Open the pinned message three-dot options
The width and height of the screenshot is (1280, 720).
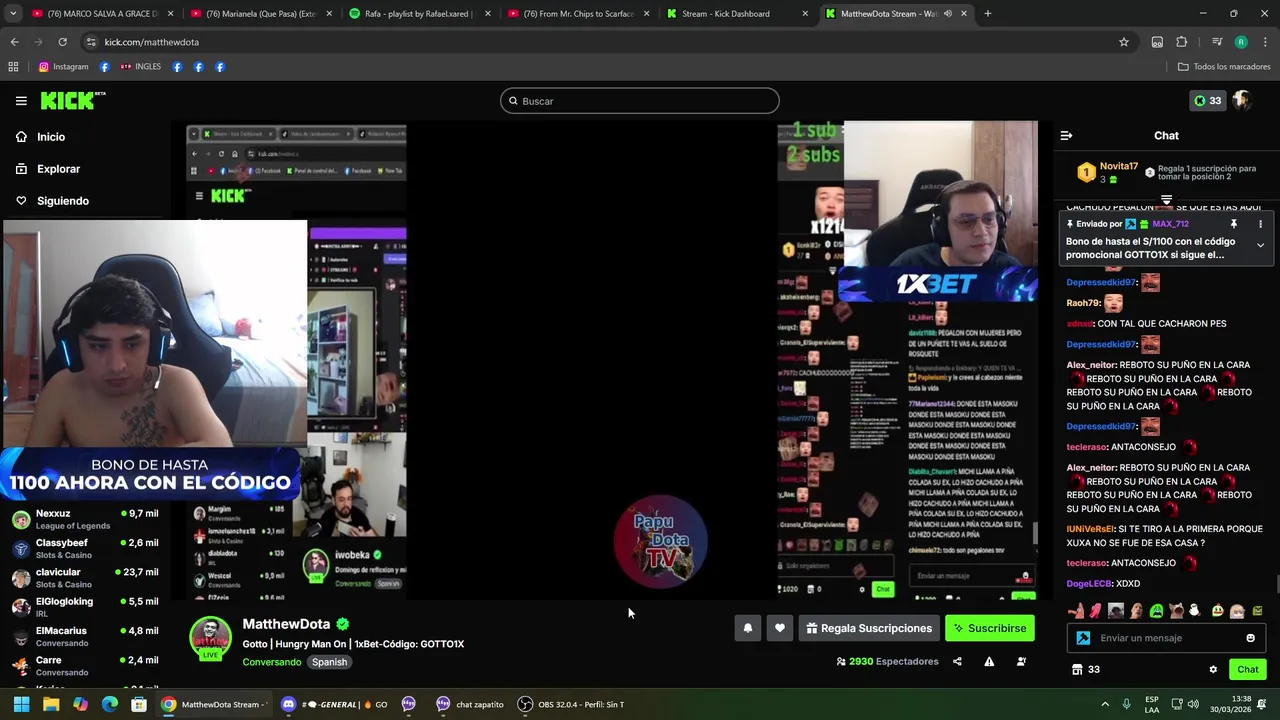coord(1260,224)
